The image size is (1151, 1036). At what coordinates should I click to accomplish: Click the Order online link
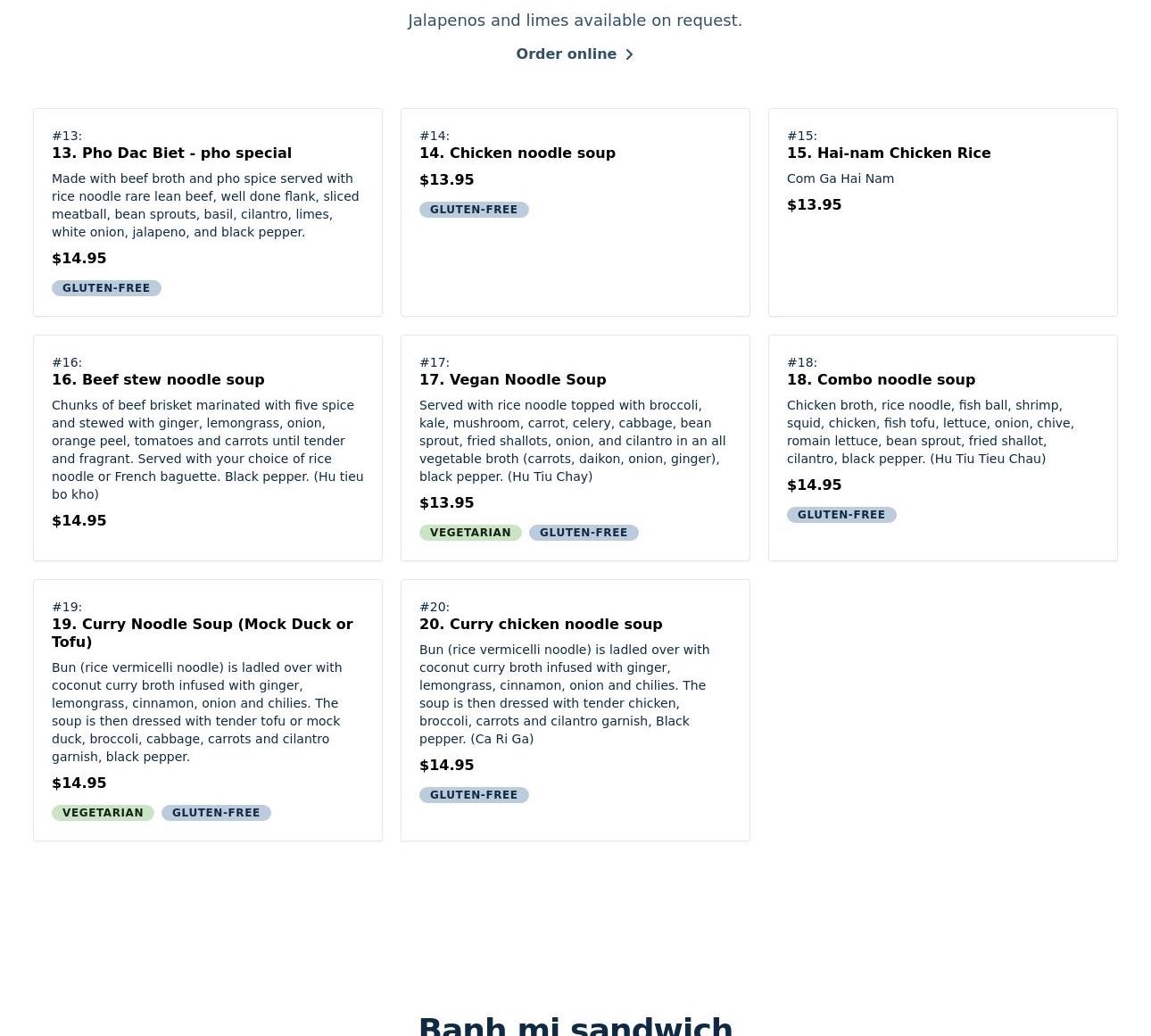[x=567, y=54]
